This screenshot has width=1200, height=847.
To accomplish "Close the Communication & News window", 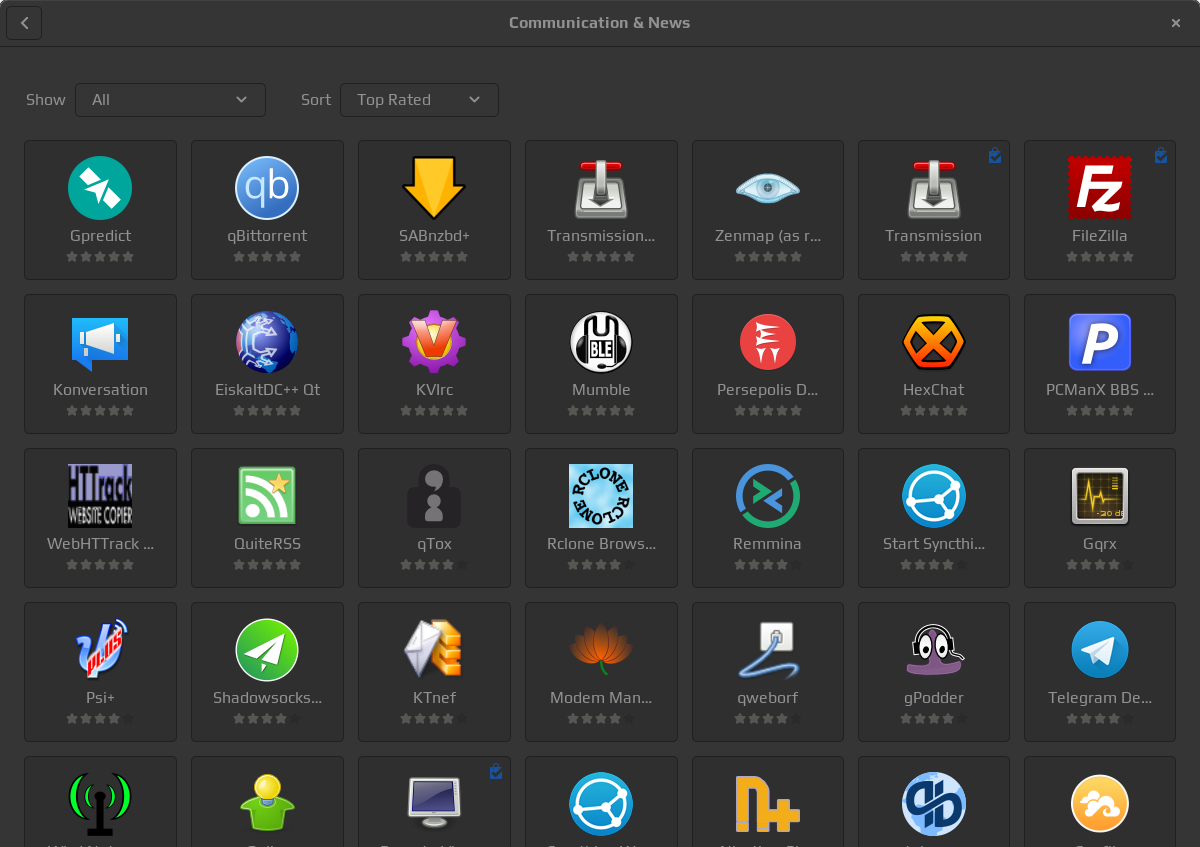I will point(1176,23).
